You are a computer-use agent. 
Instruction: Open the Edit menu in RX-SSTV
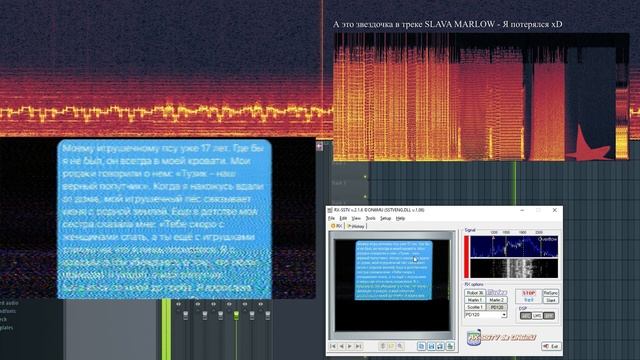[343, 218]
